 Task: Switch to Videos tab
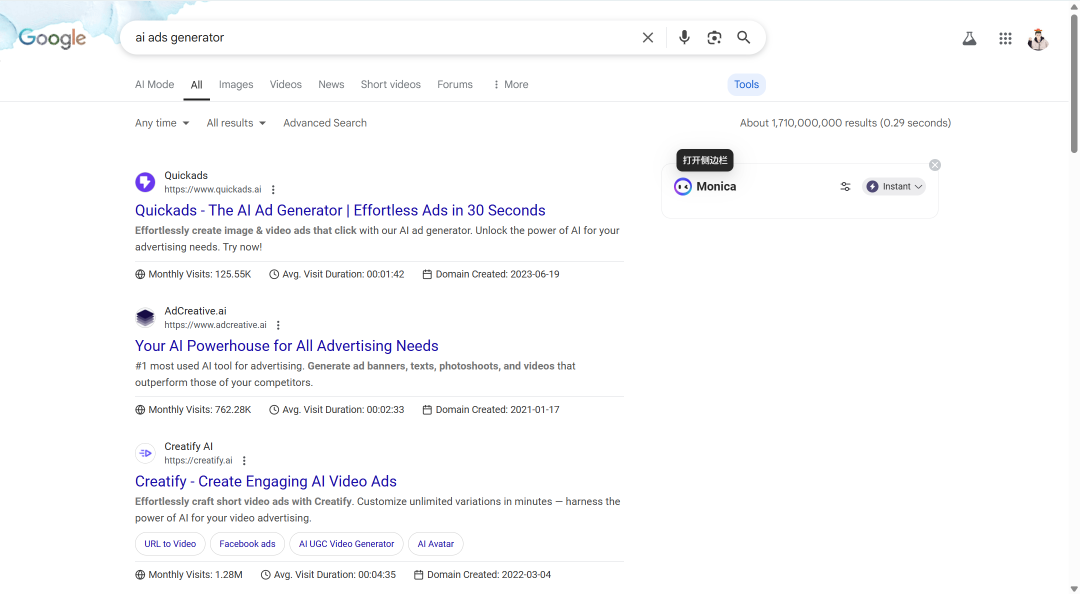coord(286,85)
